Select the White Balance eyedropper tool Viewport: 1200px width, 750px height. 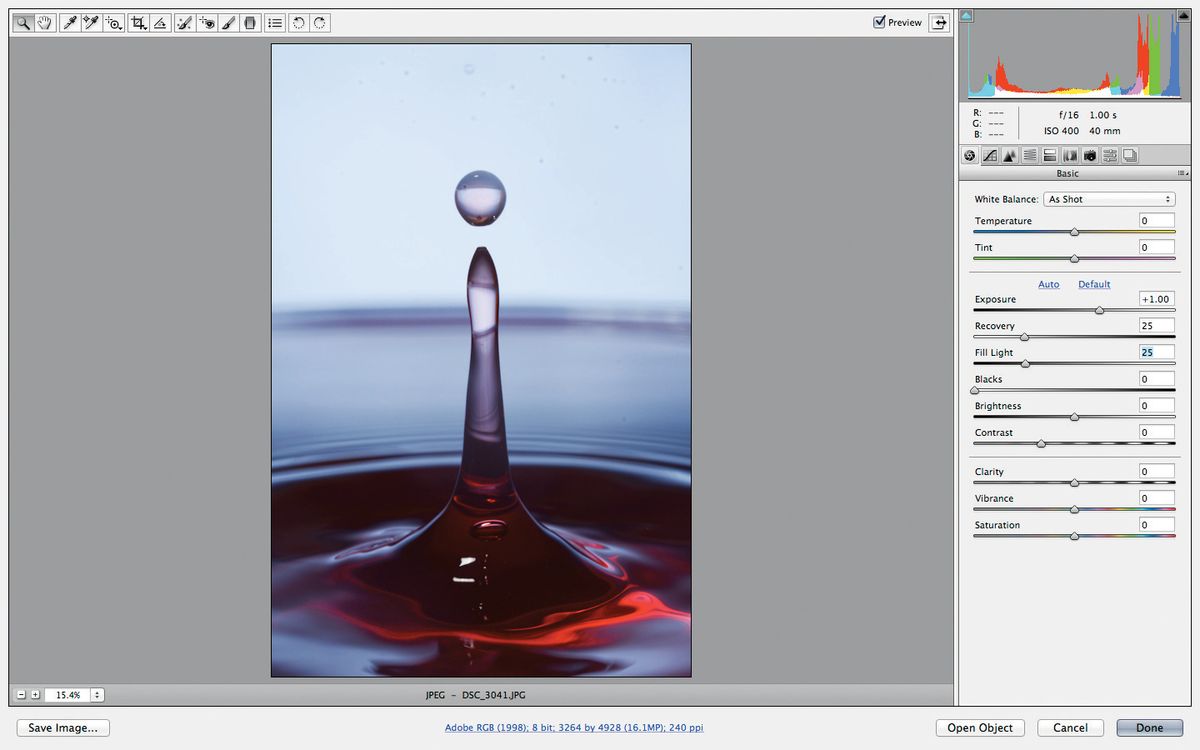point(69,22)
